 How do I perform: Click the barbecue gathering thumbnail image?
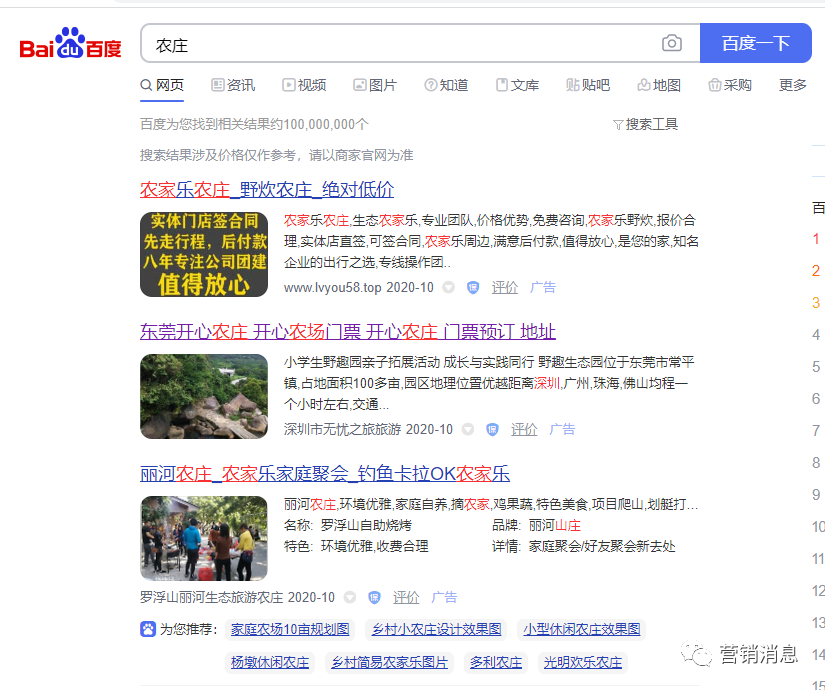(x=204, y=538)
